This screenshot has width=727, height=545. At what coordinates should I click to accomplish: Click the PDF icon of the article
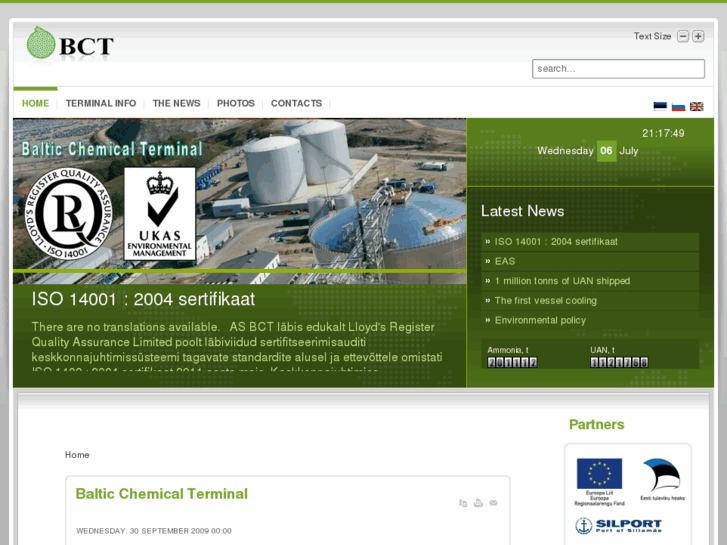pyautogui.click(x=463, y=503)
